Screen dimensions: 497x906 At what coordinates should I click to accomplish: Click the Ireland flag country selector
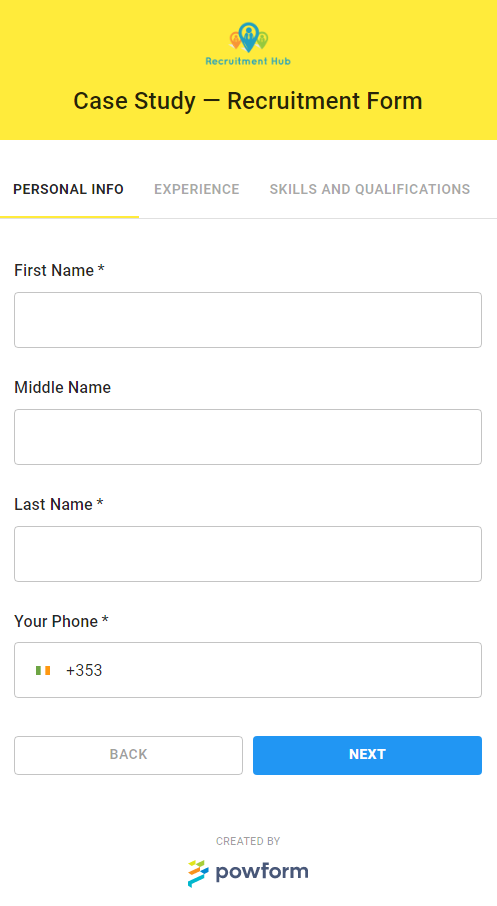43,670
